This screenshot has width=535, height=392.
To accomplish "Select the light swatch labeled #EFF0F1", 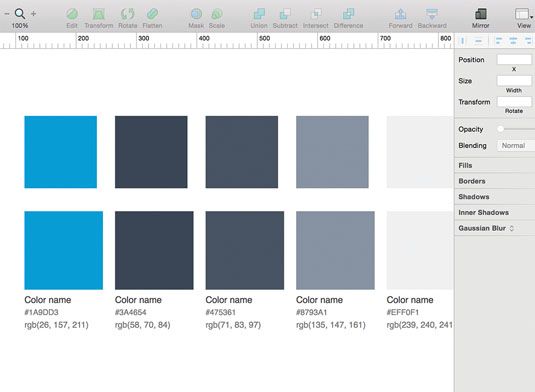I will pyautogui.click(x=420, y=250).
